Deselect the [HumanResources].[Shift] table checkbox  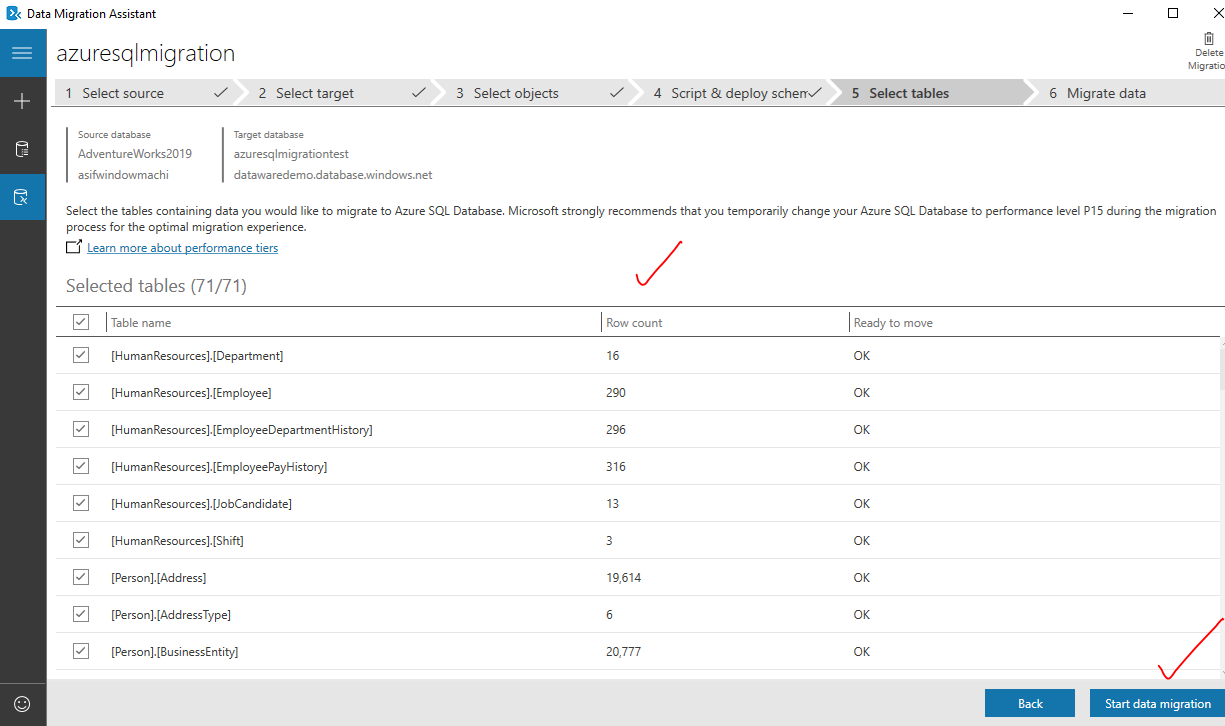(x=81, y=540)
